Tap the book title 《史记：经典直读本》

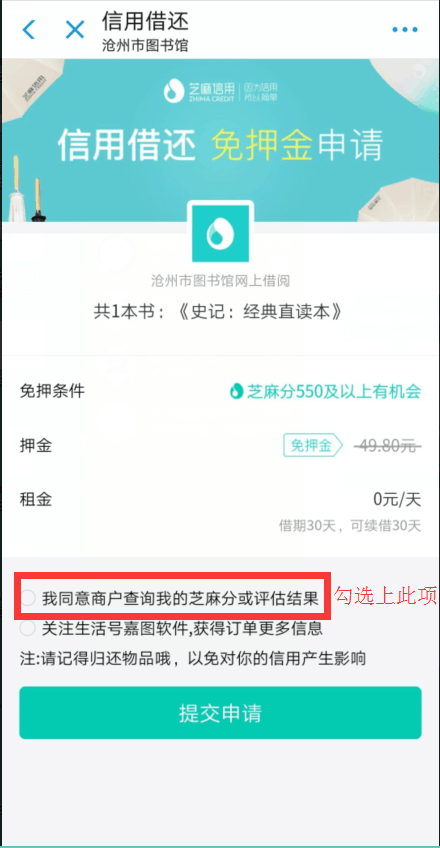(260, 312)
